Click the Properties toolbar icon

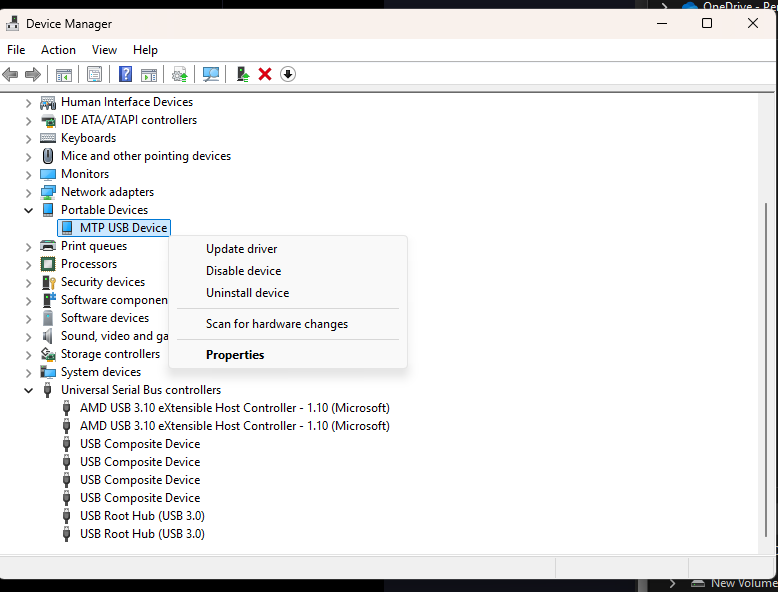[x=94, y=74]
